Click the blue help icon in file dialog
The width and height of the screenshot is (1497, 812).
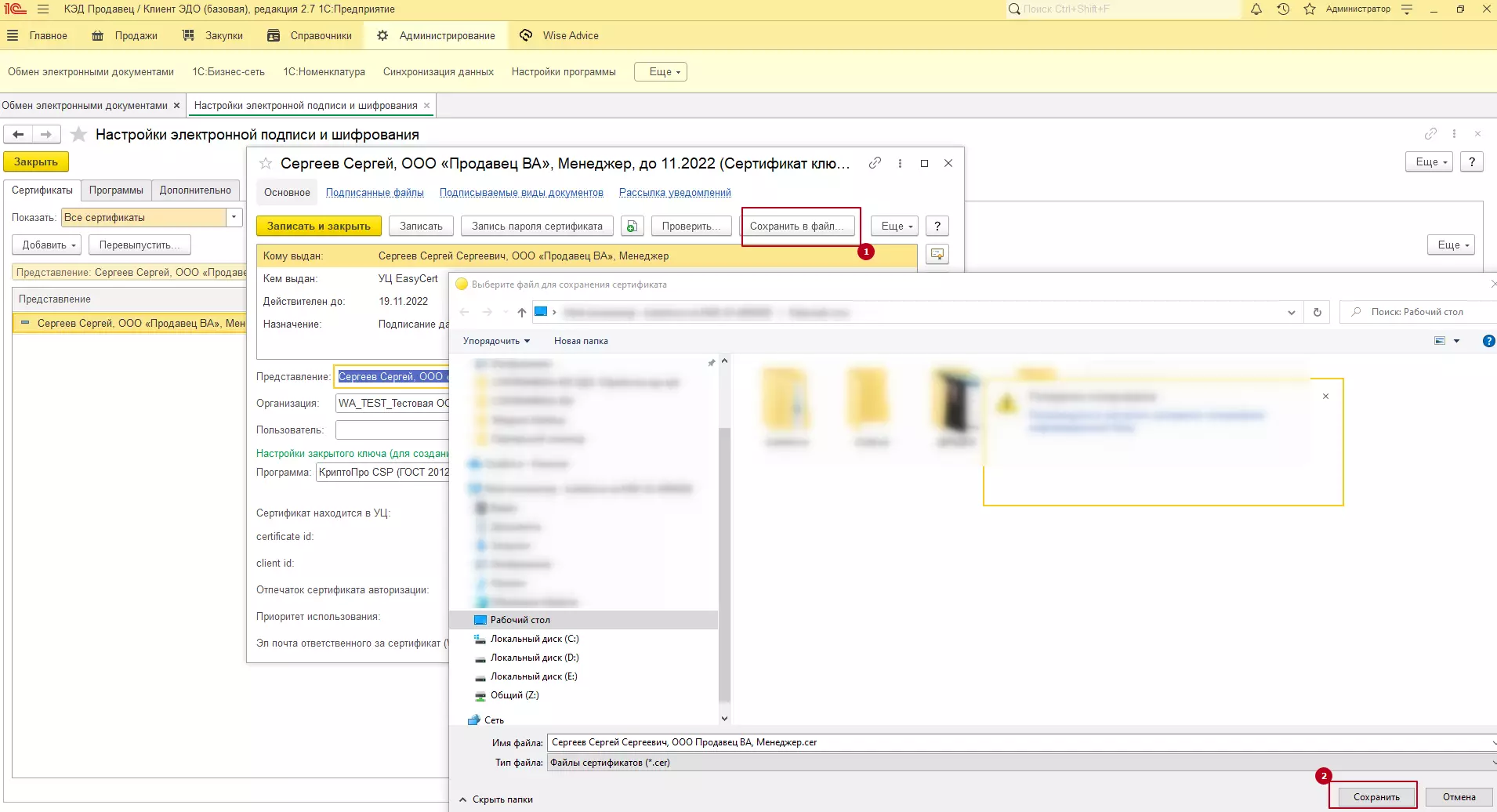coord(1488,341)
